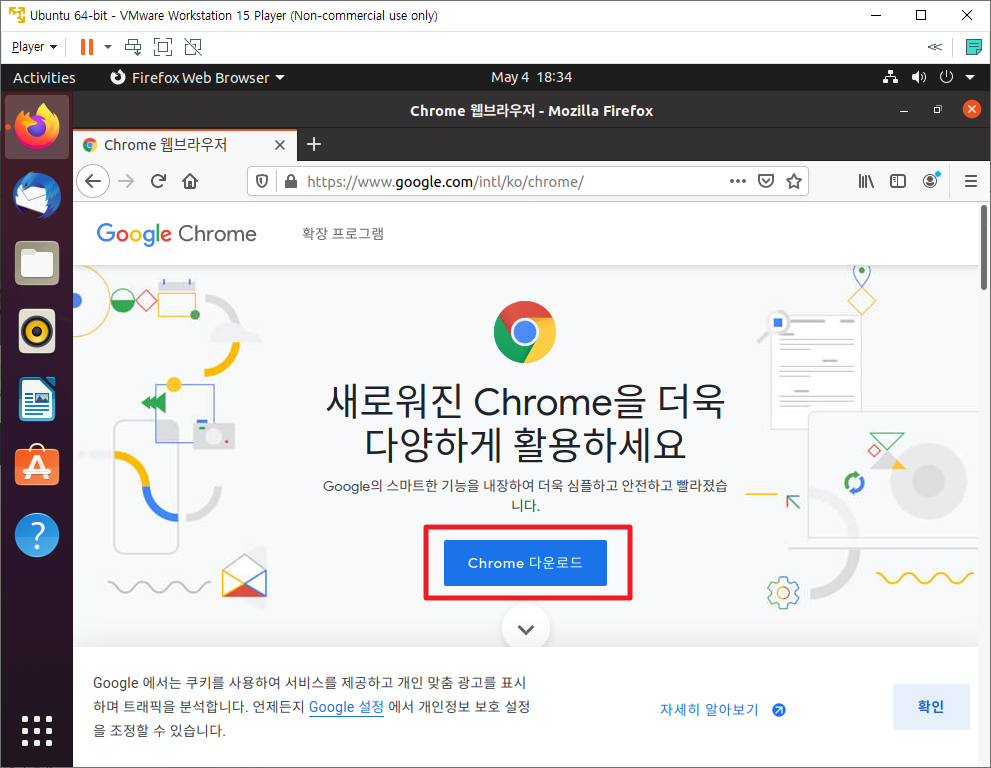Open the VMware notes icon
This screenshot has width=991, height=768.
pyautogui.click(x=973, y=47)
